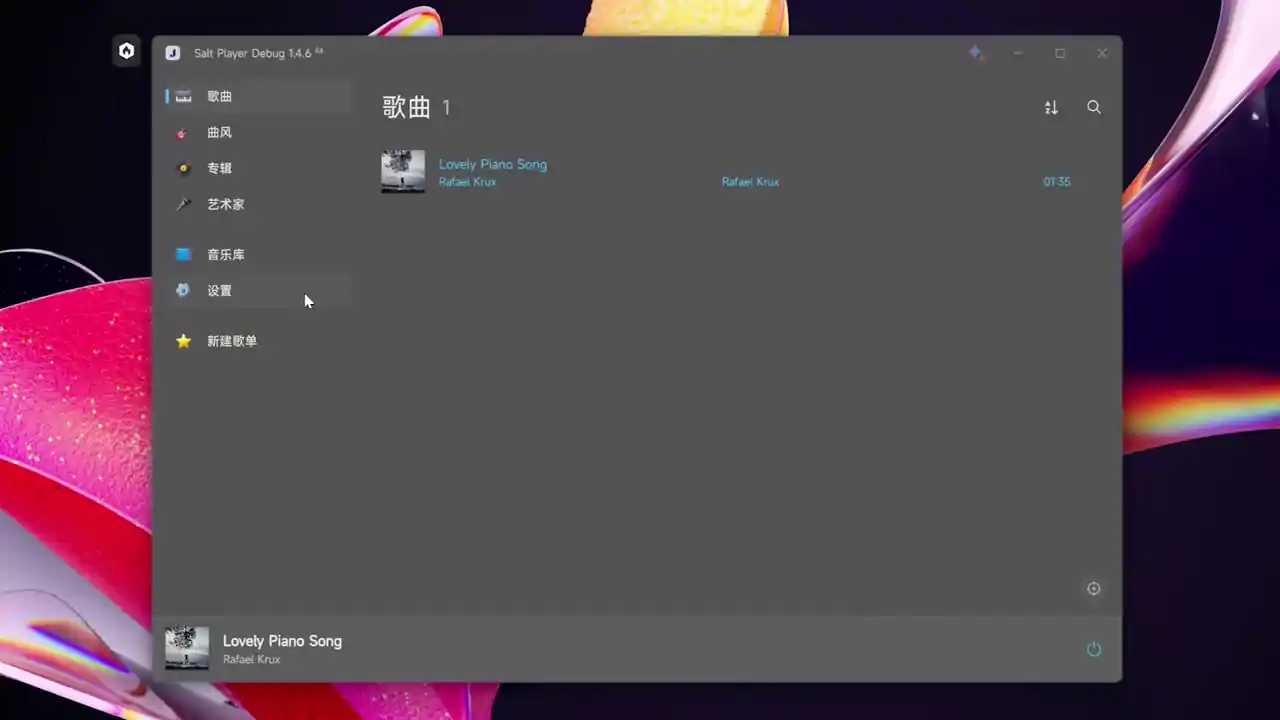Open the 歌曲 songs section
The height and width of the screenshot is (720, 1280).
pos(258,96)
